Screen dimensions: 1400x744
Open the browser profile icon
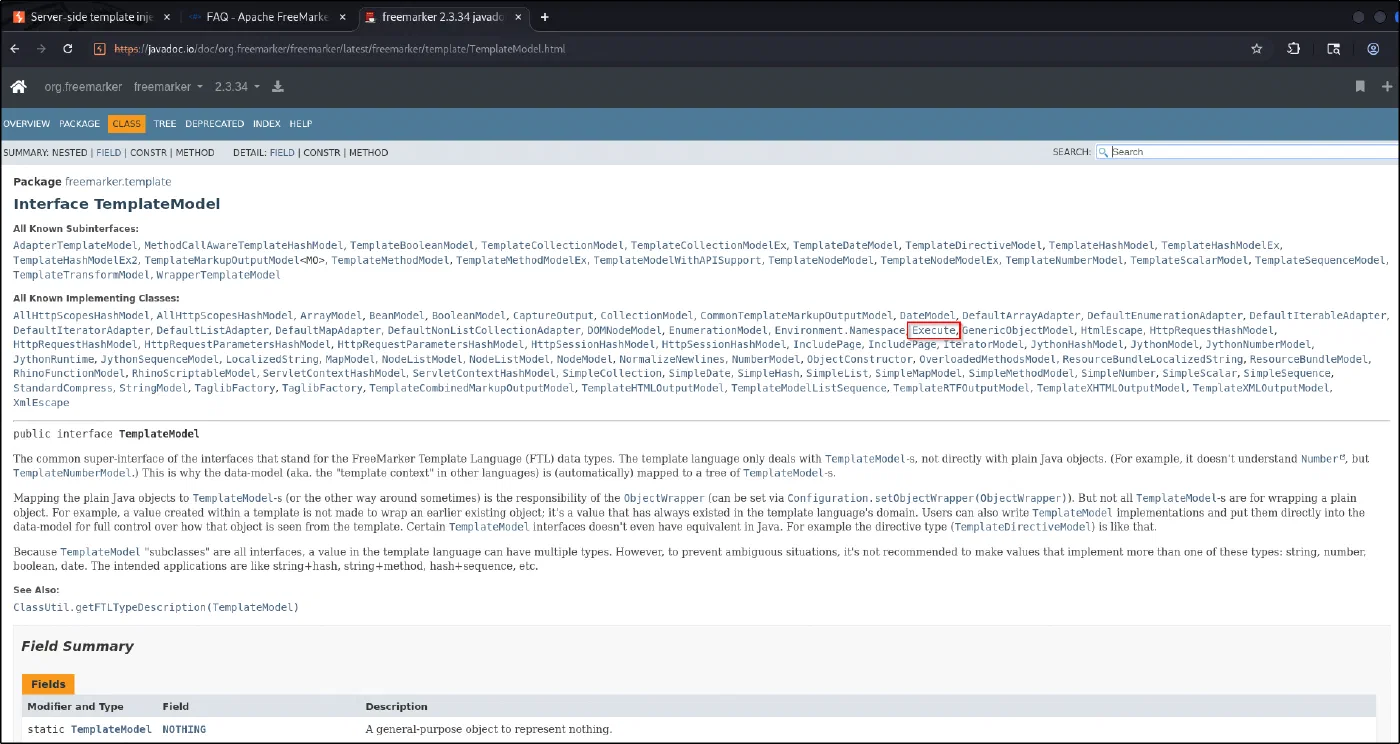coord(1372,48)
